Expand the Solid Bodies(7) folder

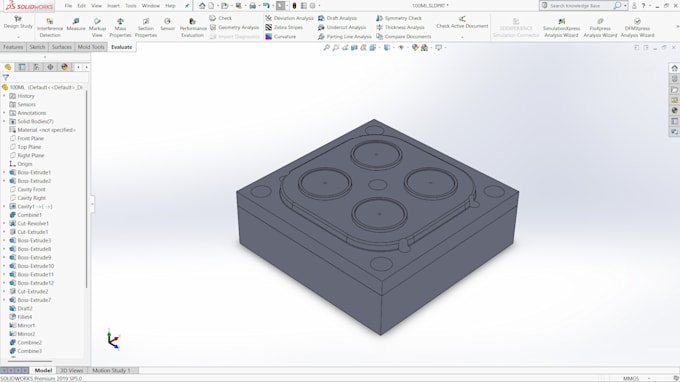(x=4, y=121)
